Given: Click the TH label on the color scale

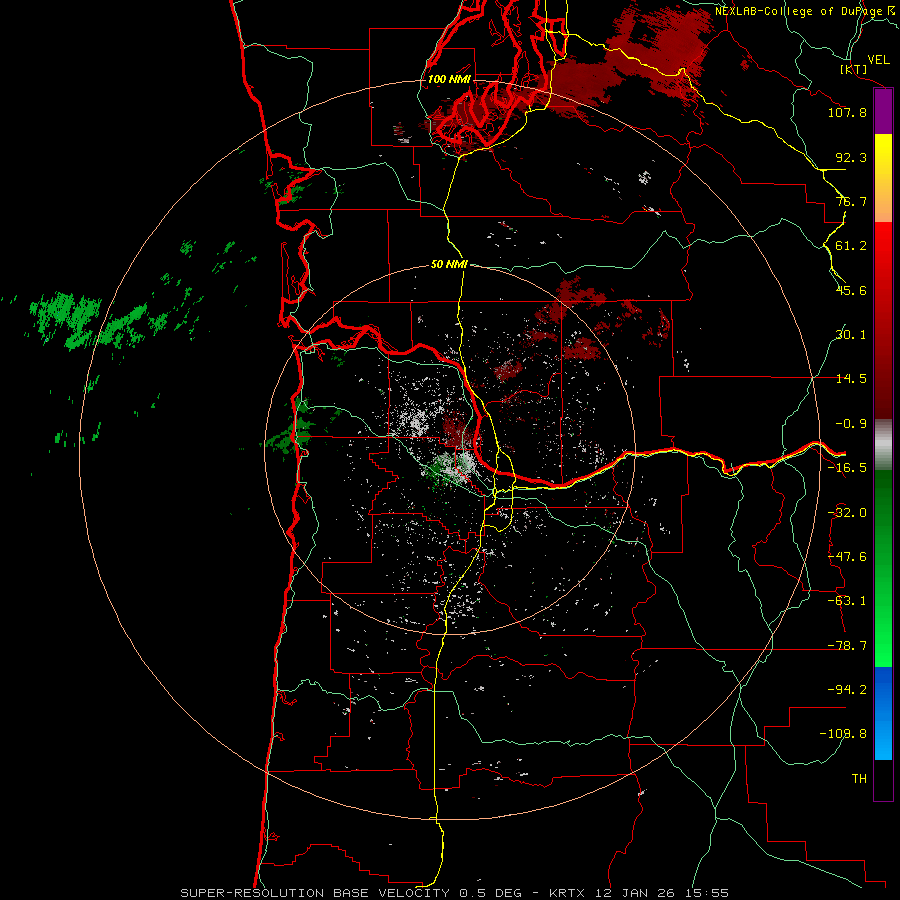Looking at the screenshot, I should (x=859, y=779).
